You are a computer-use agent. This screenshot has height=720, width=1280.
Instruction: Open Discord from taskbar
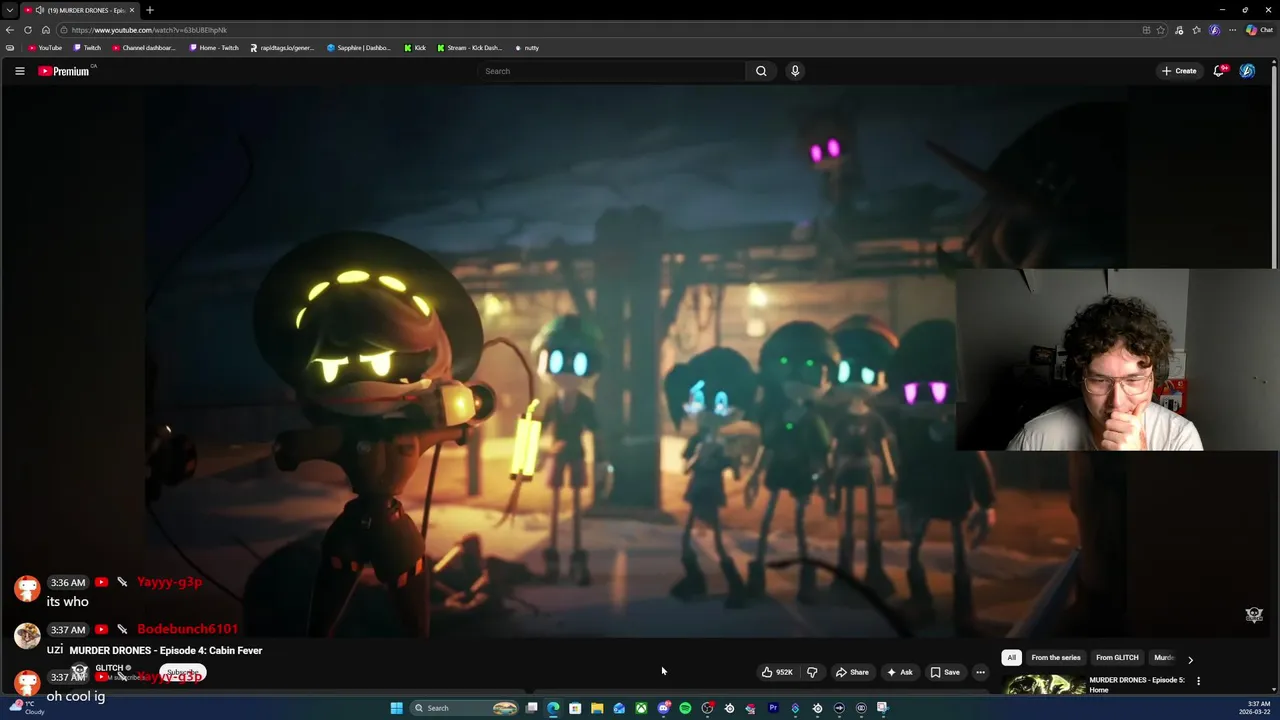pos(663,708)
